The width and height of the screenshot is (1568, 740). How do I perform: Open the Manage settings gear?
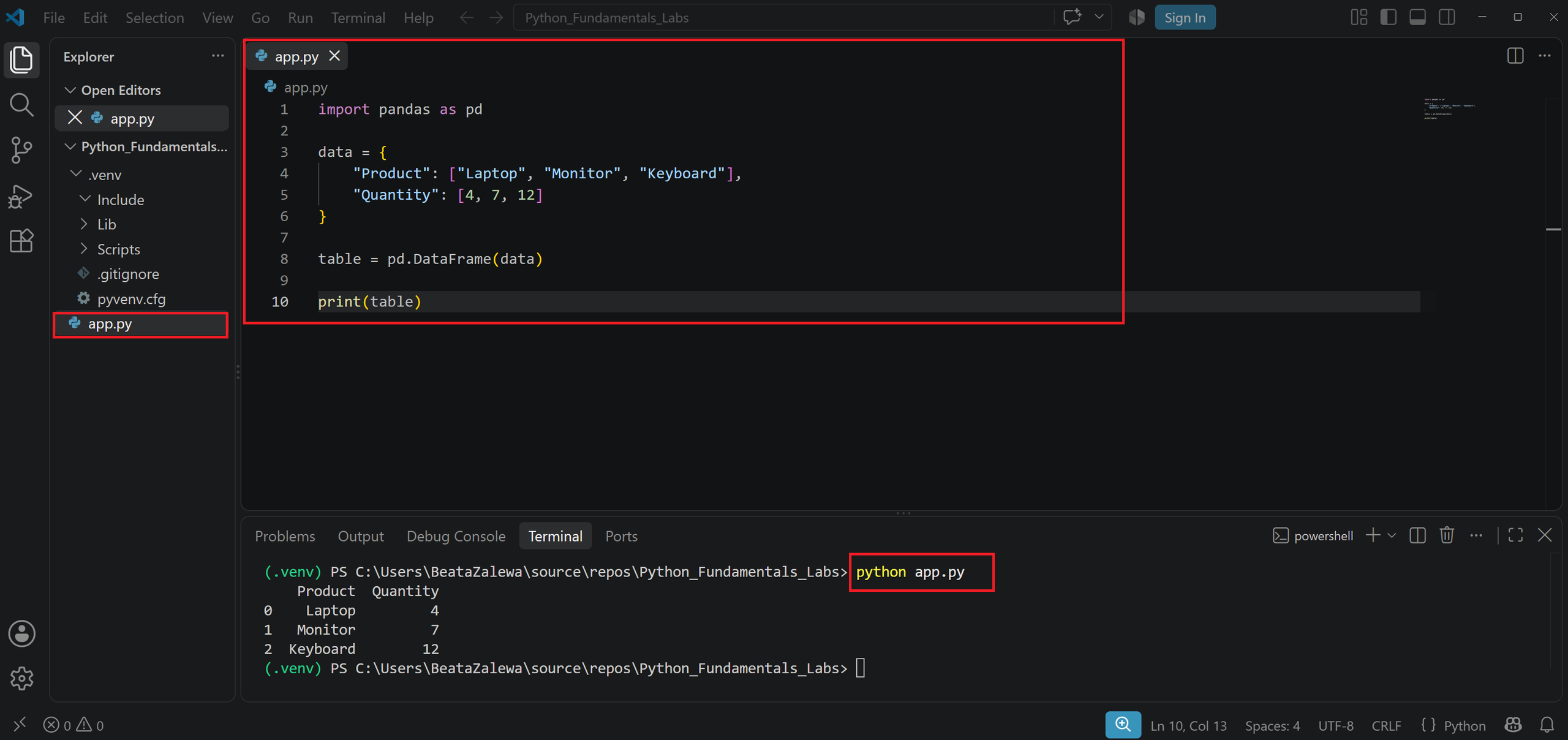[x=21, y=678]
